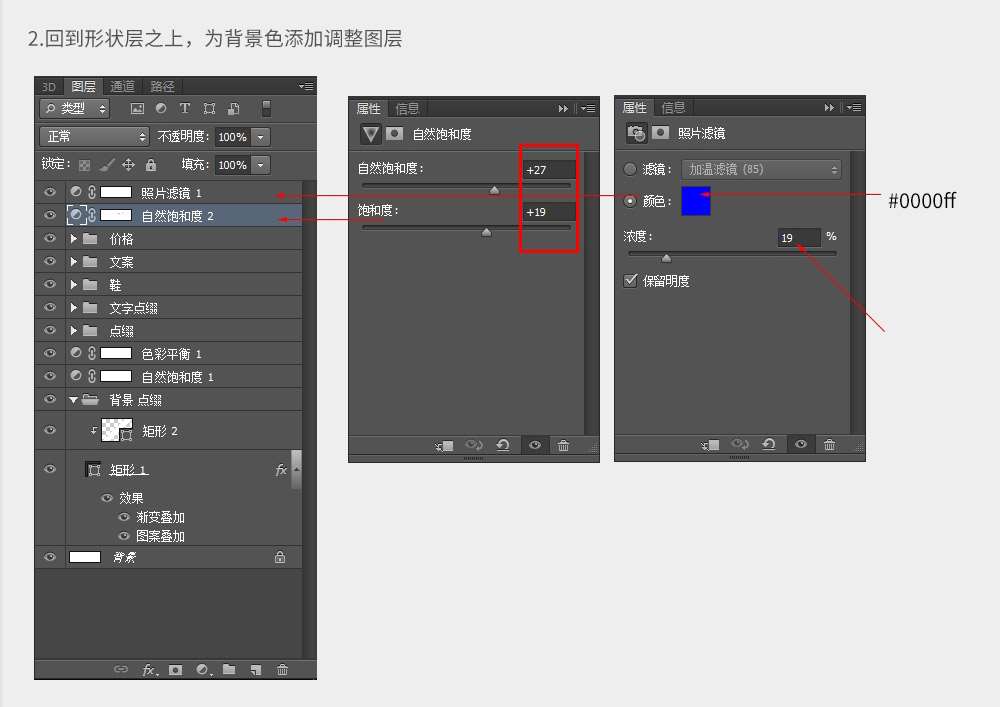This screenshot has width=1000, height=707.
Task: Click reset adjustment icon in Vibrance panel
Action: click(503, 445)
